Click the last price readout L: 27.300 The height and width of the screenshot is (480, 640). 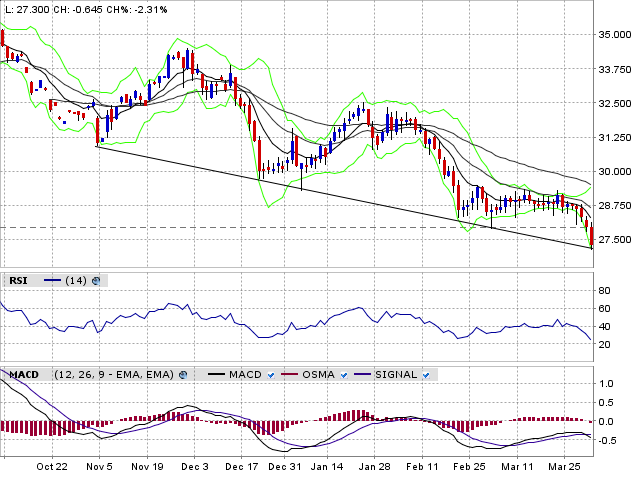pyautogui.click(x=30, y=9)
